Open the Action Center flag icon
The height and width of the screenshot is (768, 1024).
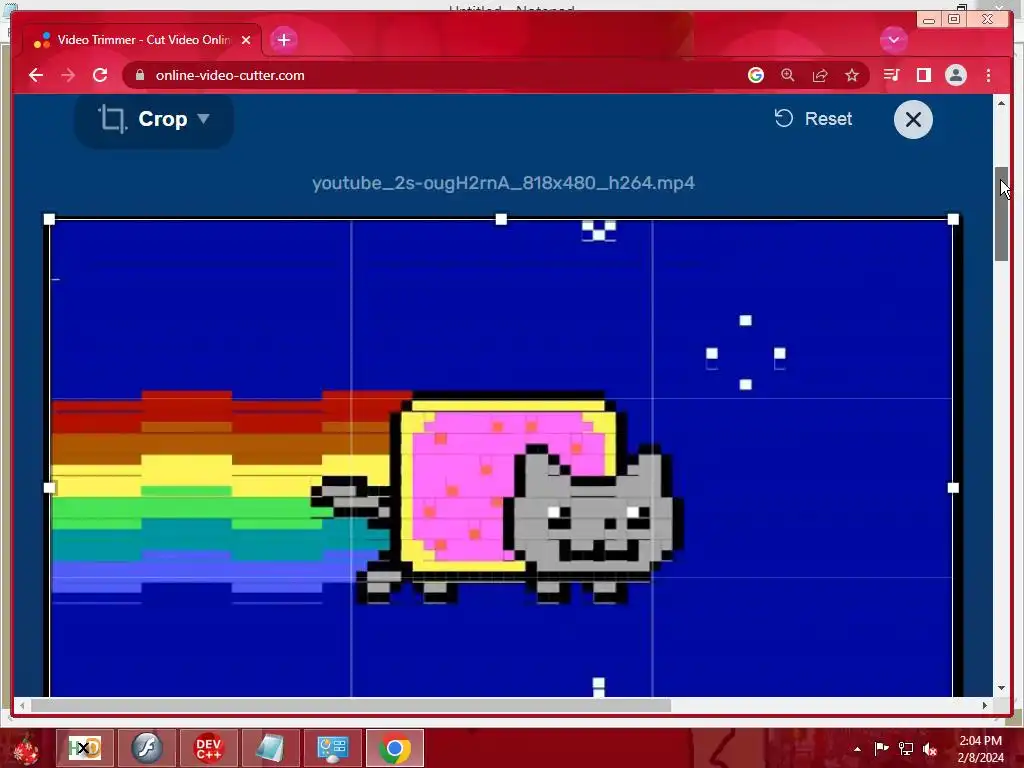coord(881,748)
